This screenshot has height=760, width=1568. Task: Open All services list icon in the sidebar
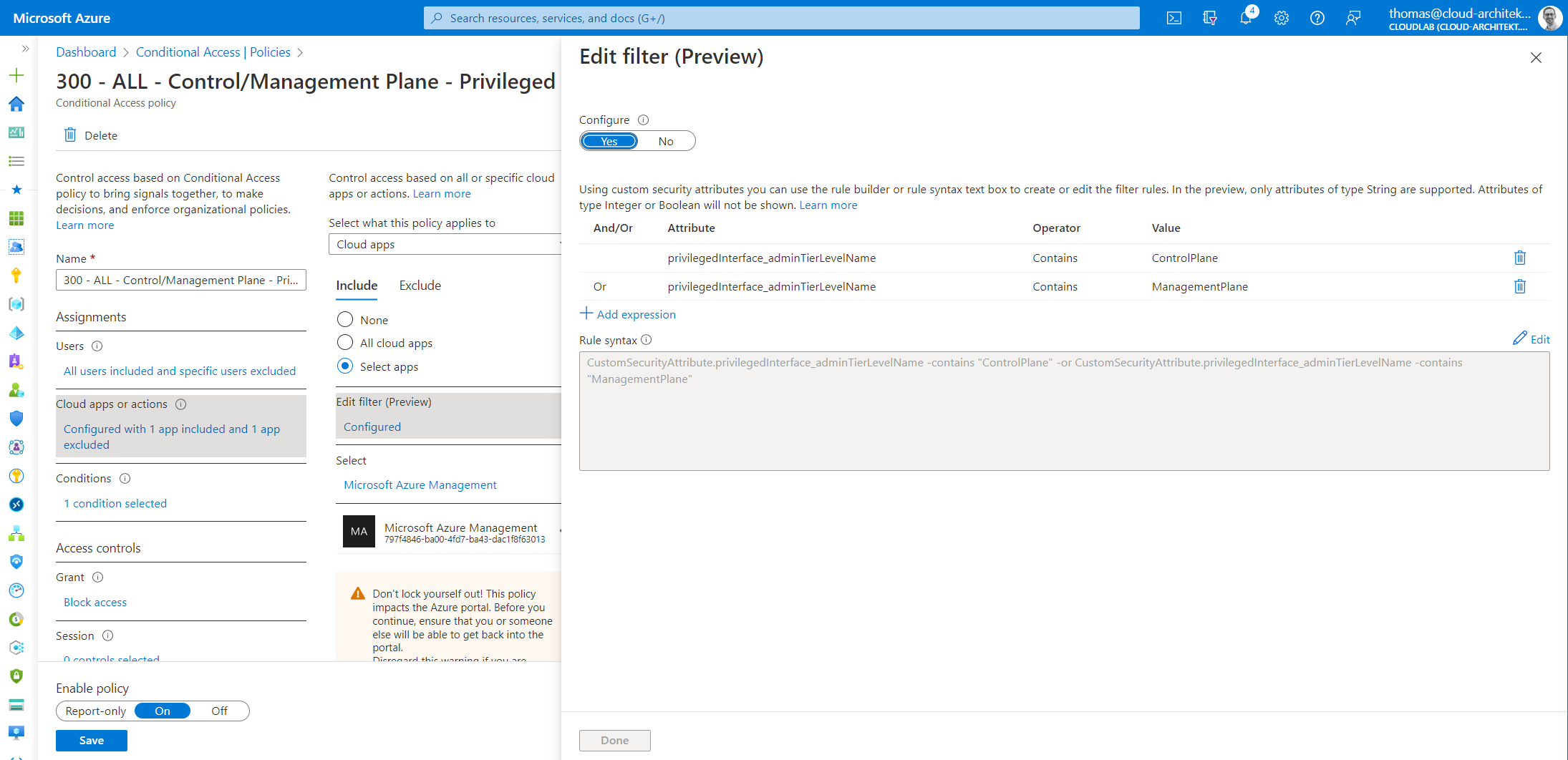(16, 161)
